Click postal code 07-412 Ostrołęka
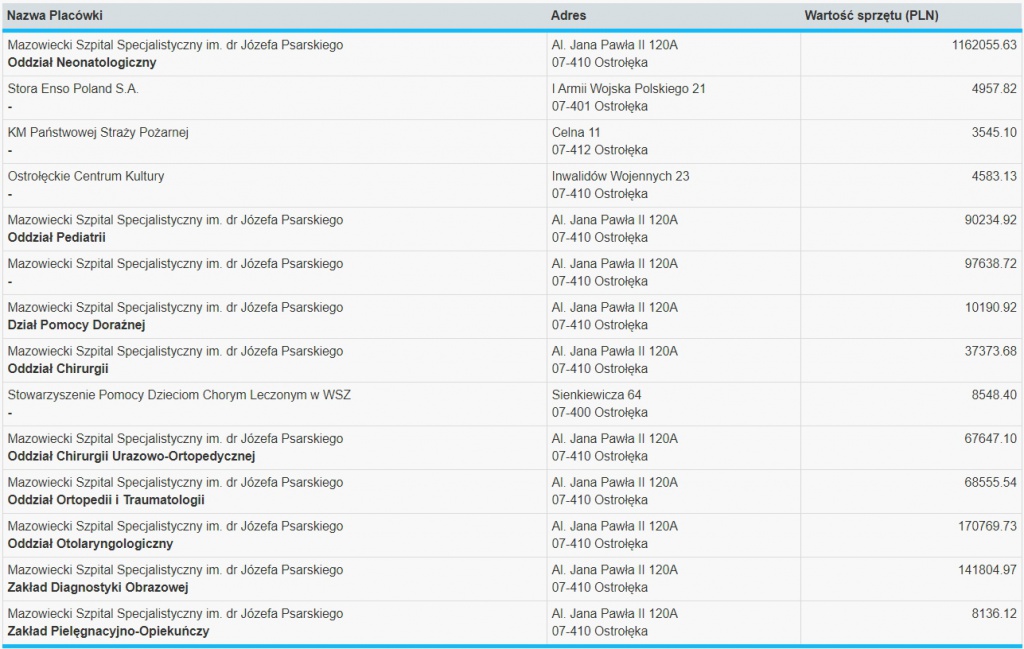 click(x=600, y=150)
